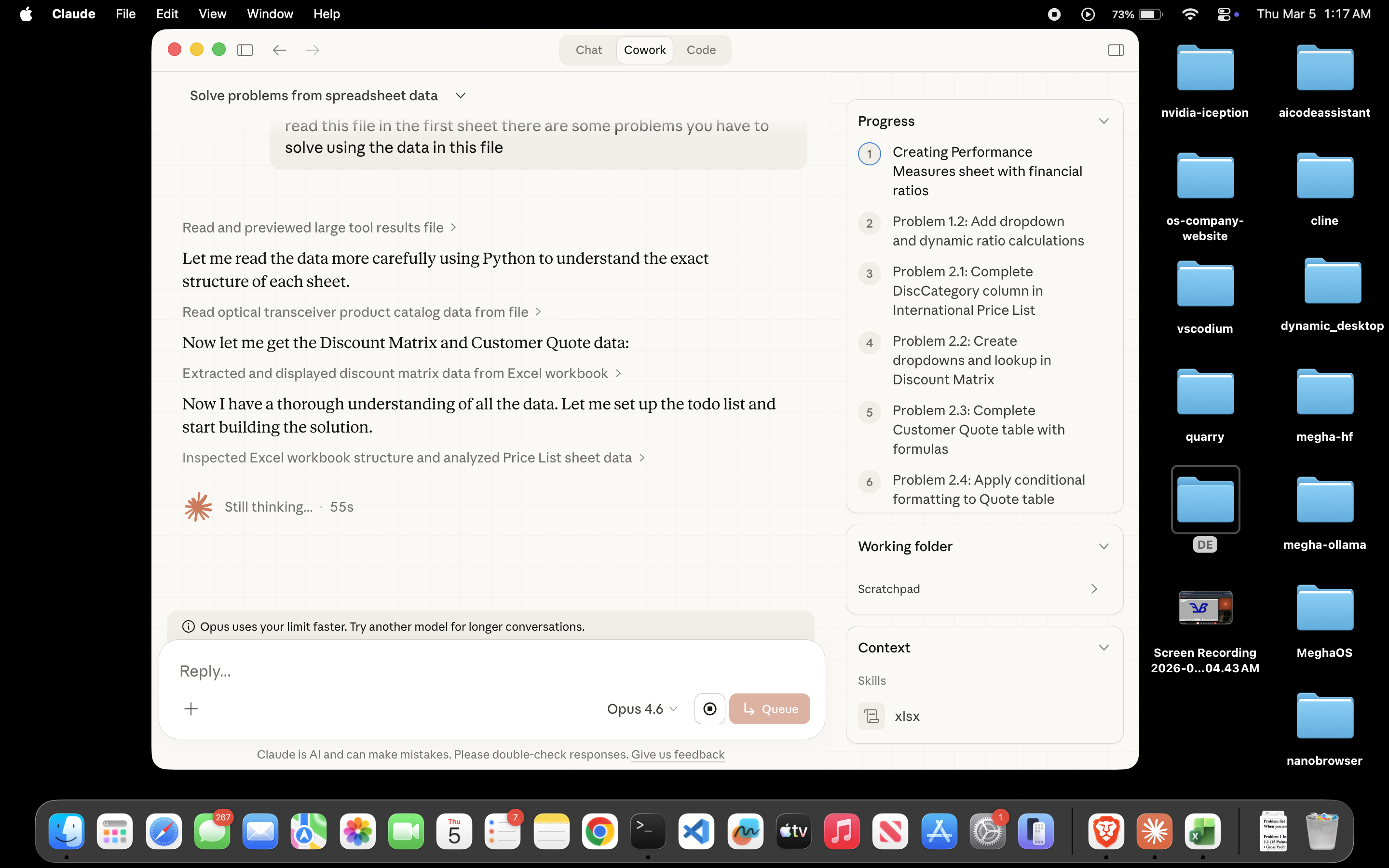
Task: Toggle the left sidebar panel icon
Action: [x=245, y=50]
